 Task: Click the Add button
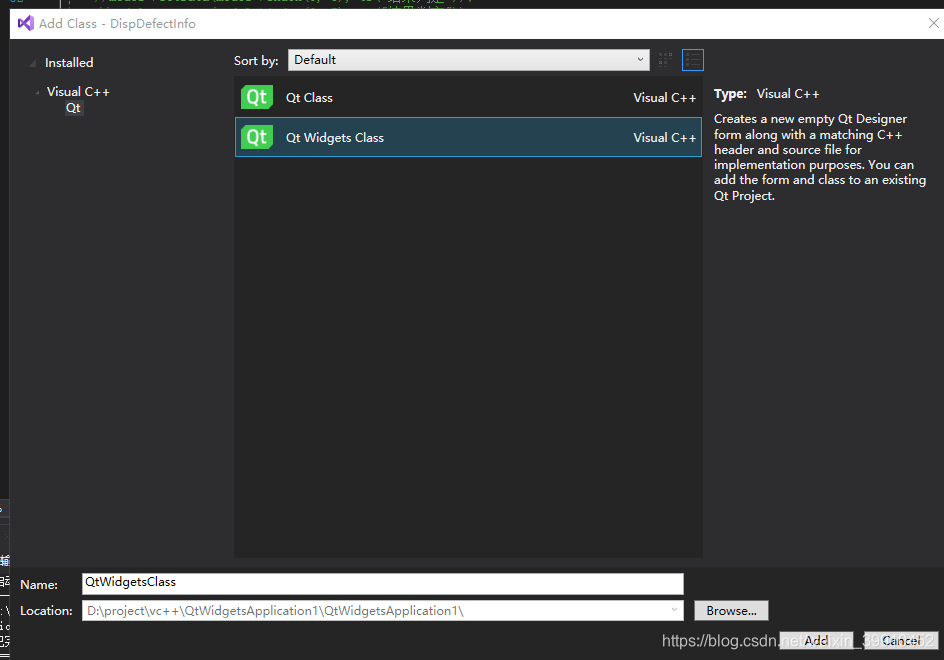[x=816, y=640]
